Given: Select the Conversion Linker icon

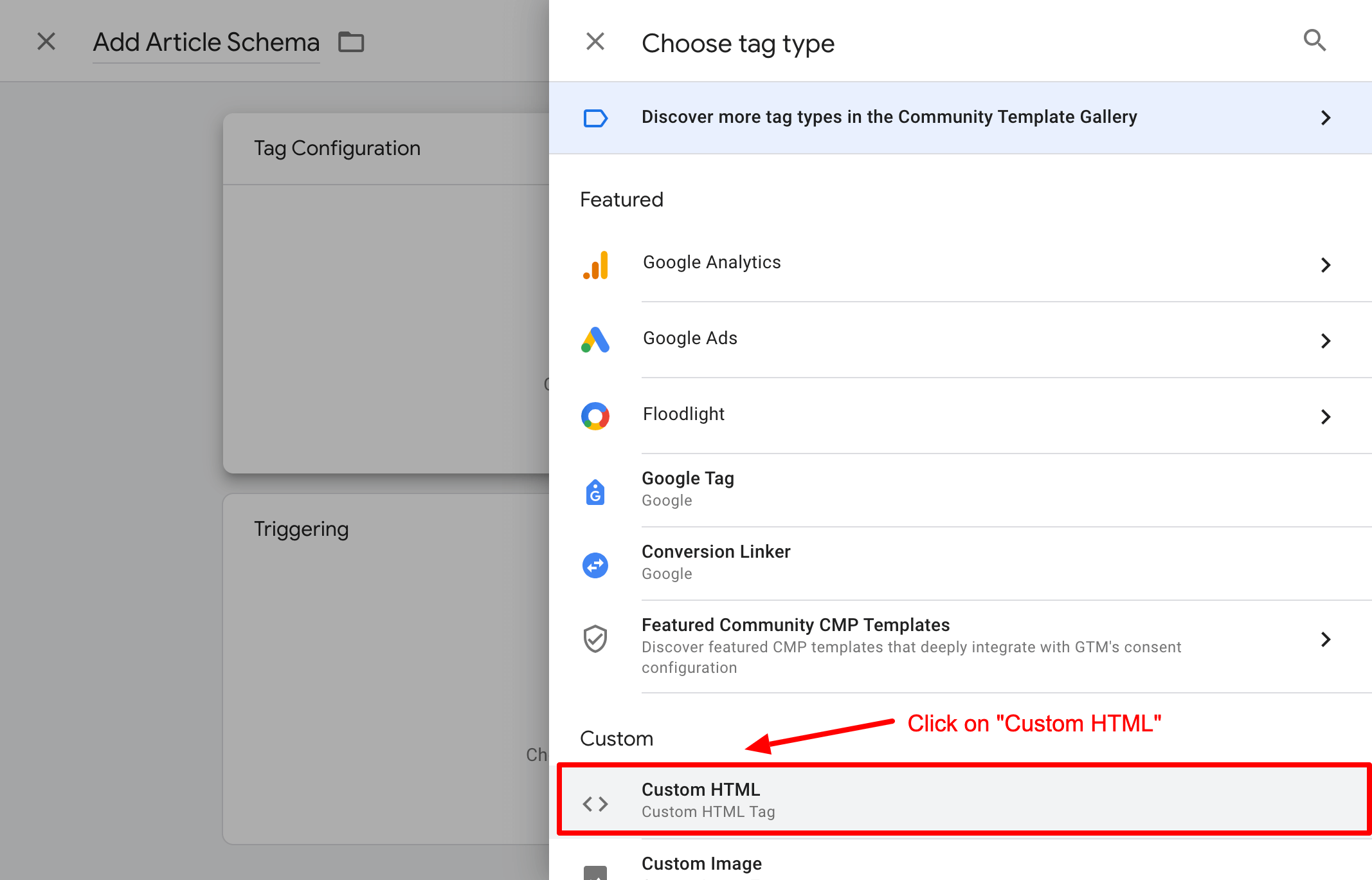Looking at the screenshot, I should click(595, 565).
